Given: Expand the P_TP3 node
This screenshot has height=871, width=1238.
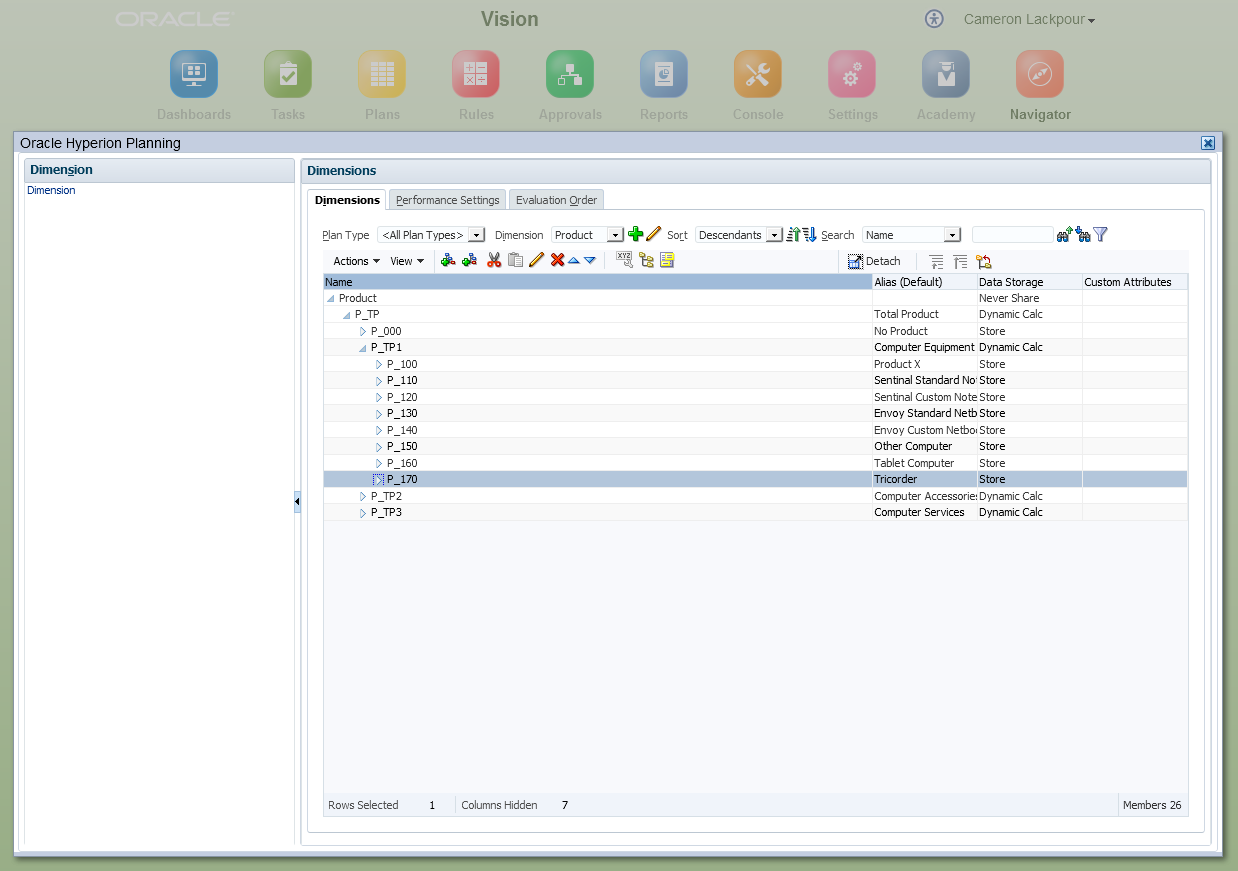Looking at the screenshot, I should [x=363, y=513].
